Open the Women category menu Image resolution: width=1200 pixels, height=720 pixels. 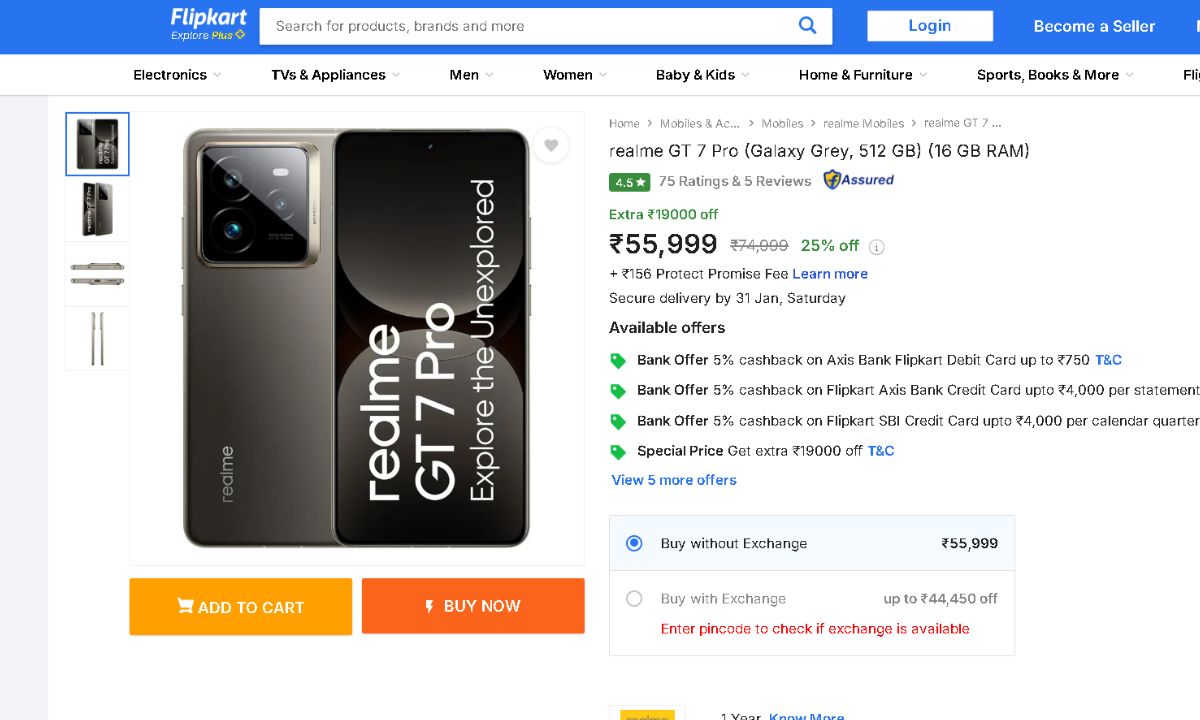[574, 75]
